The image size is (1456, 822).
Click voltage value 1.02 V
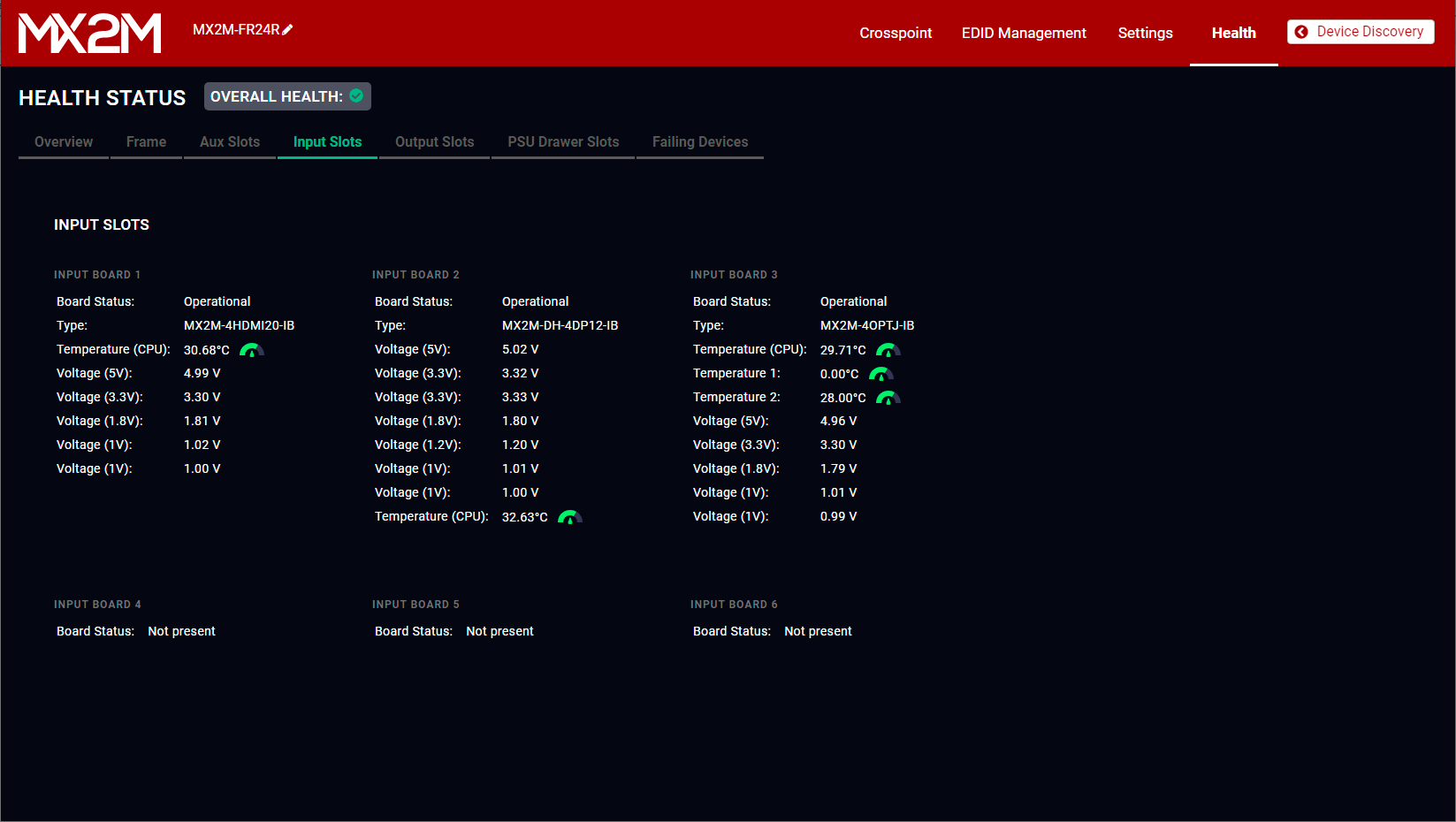(x=202, y=445)
